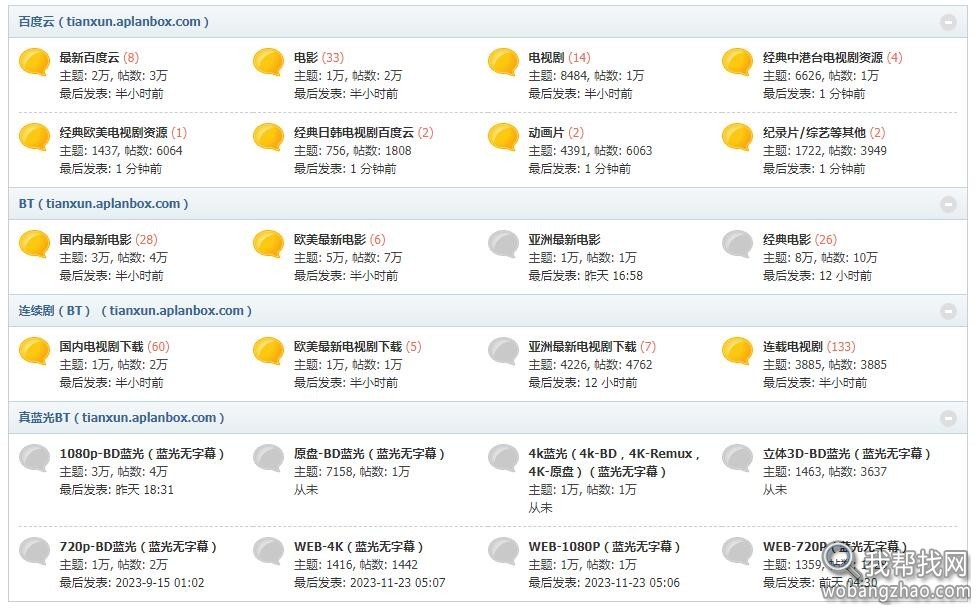Go to the 1080p-BD蓝光 forum link
976x610 pixels.
click(142, 454)
